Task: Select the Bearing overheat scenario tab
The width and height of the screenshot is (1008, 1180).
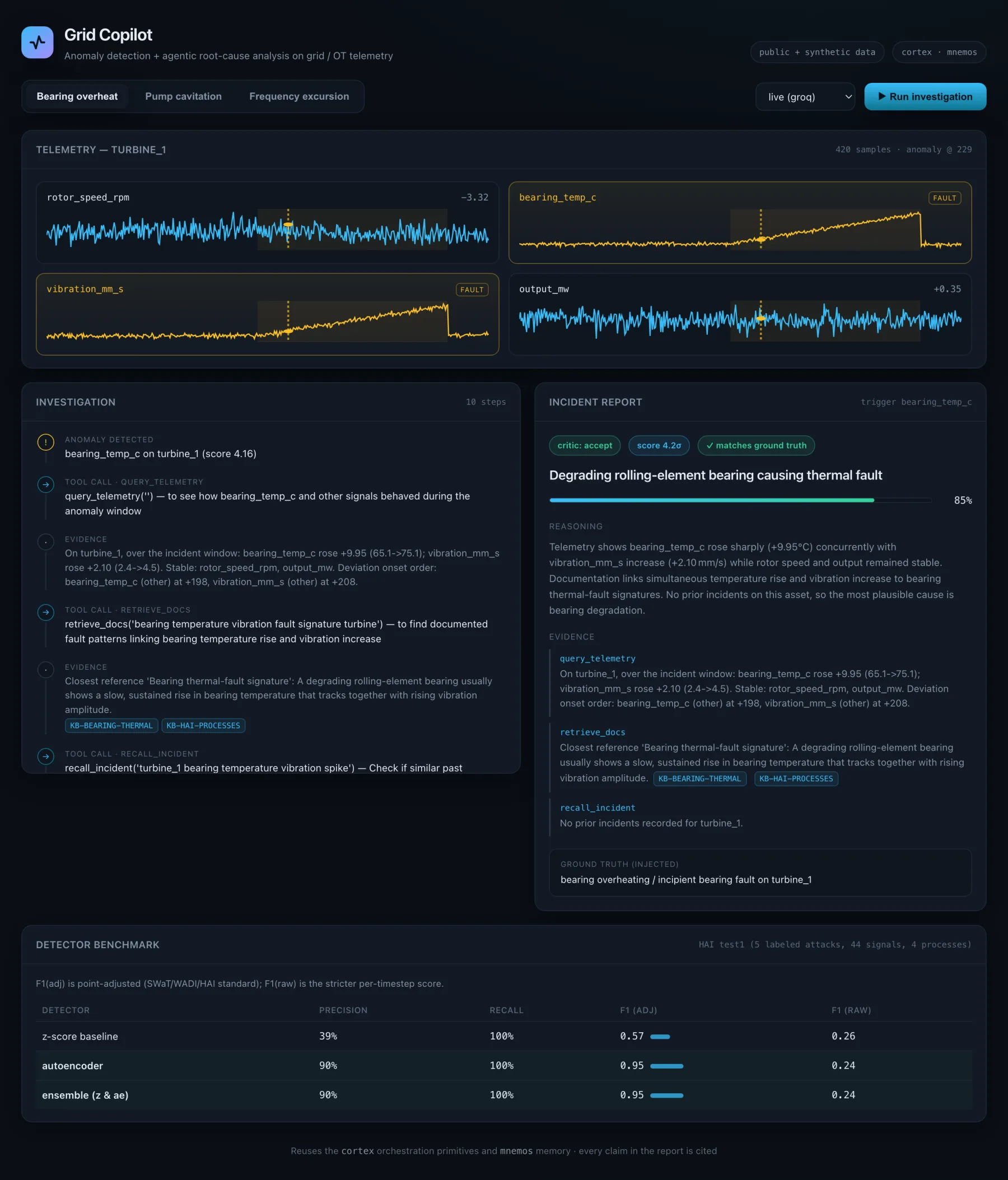Action: [x=77, y=96]
